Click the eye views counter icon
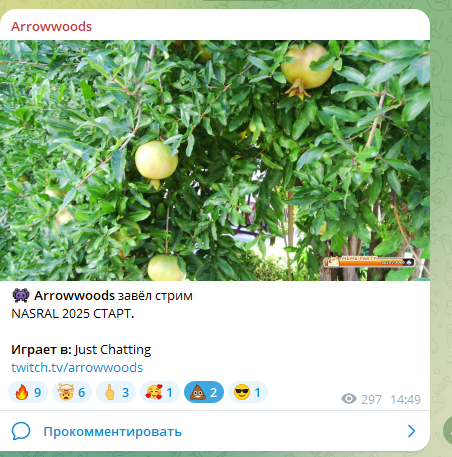 (x=349, y=399)
